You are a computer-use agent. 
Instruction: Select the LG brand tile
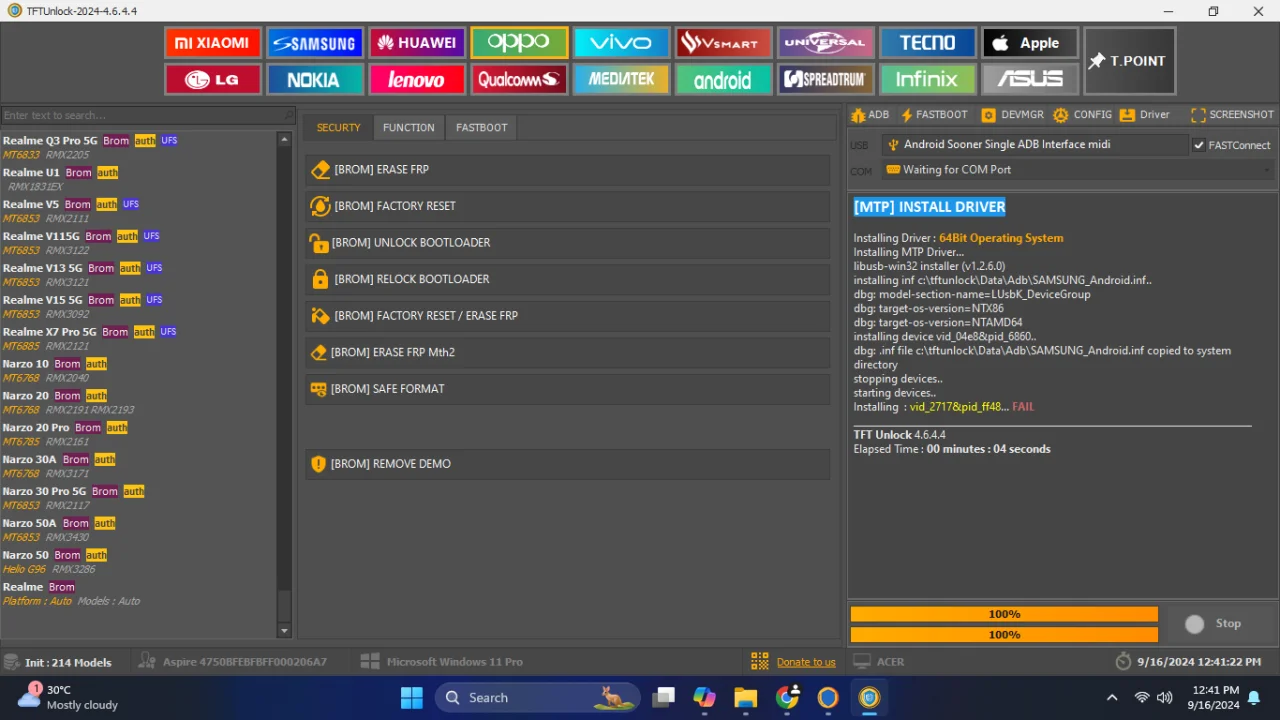click(213, 79)
